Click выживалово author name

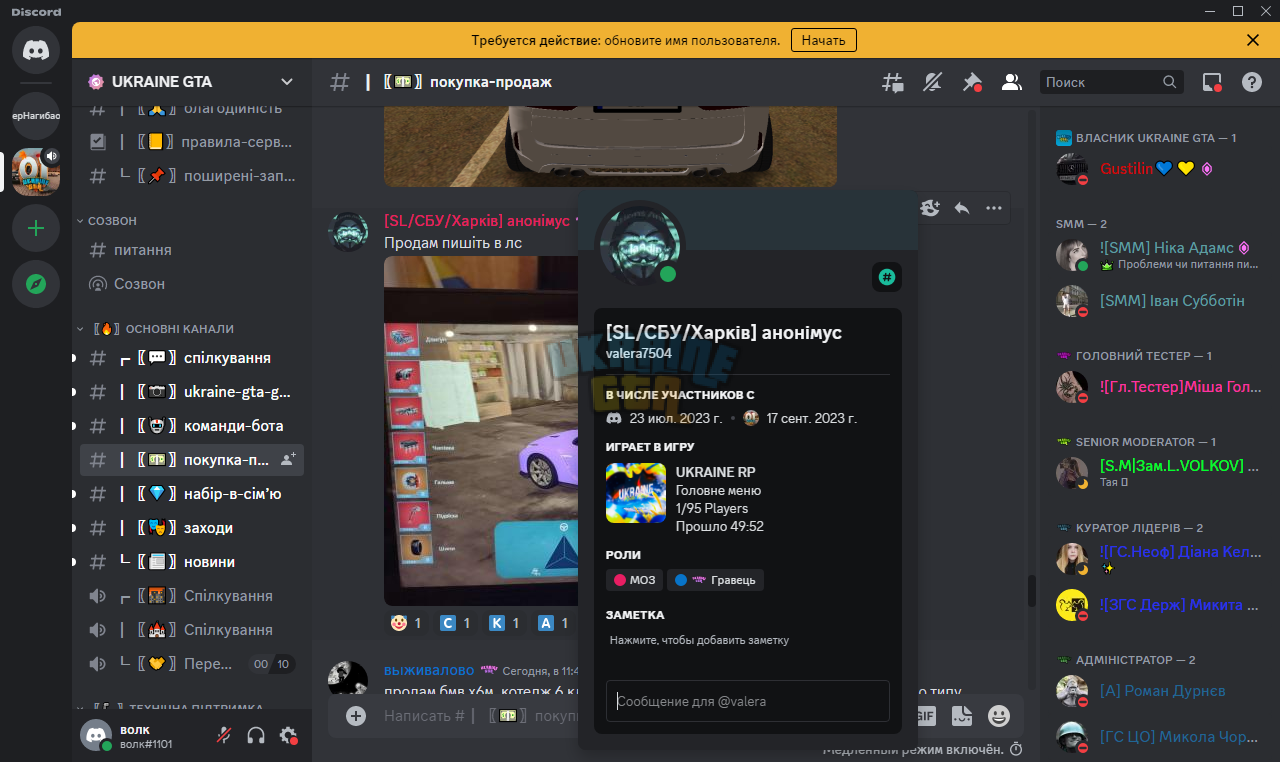point(429,670)
